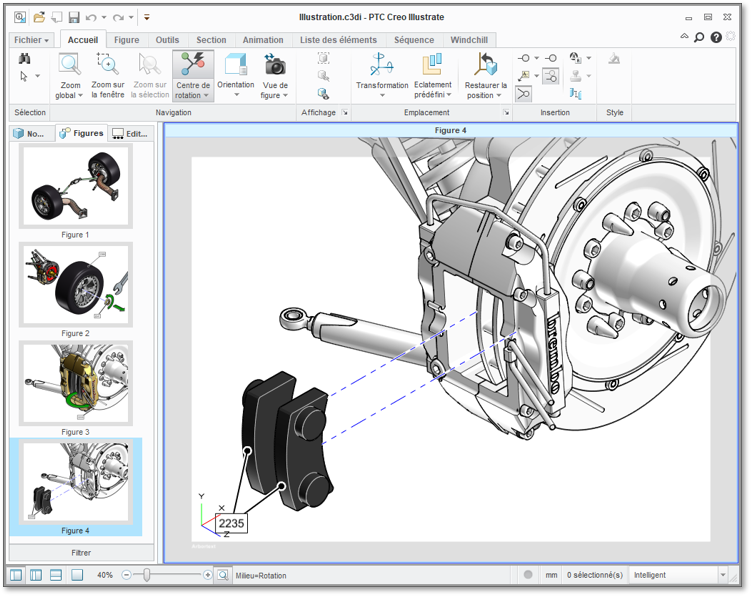Toggle the first layout view button in status bar
The width and height of the screenshot is (751, 596).
click(16, 575)
